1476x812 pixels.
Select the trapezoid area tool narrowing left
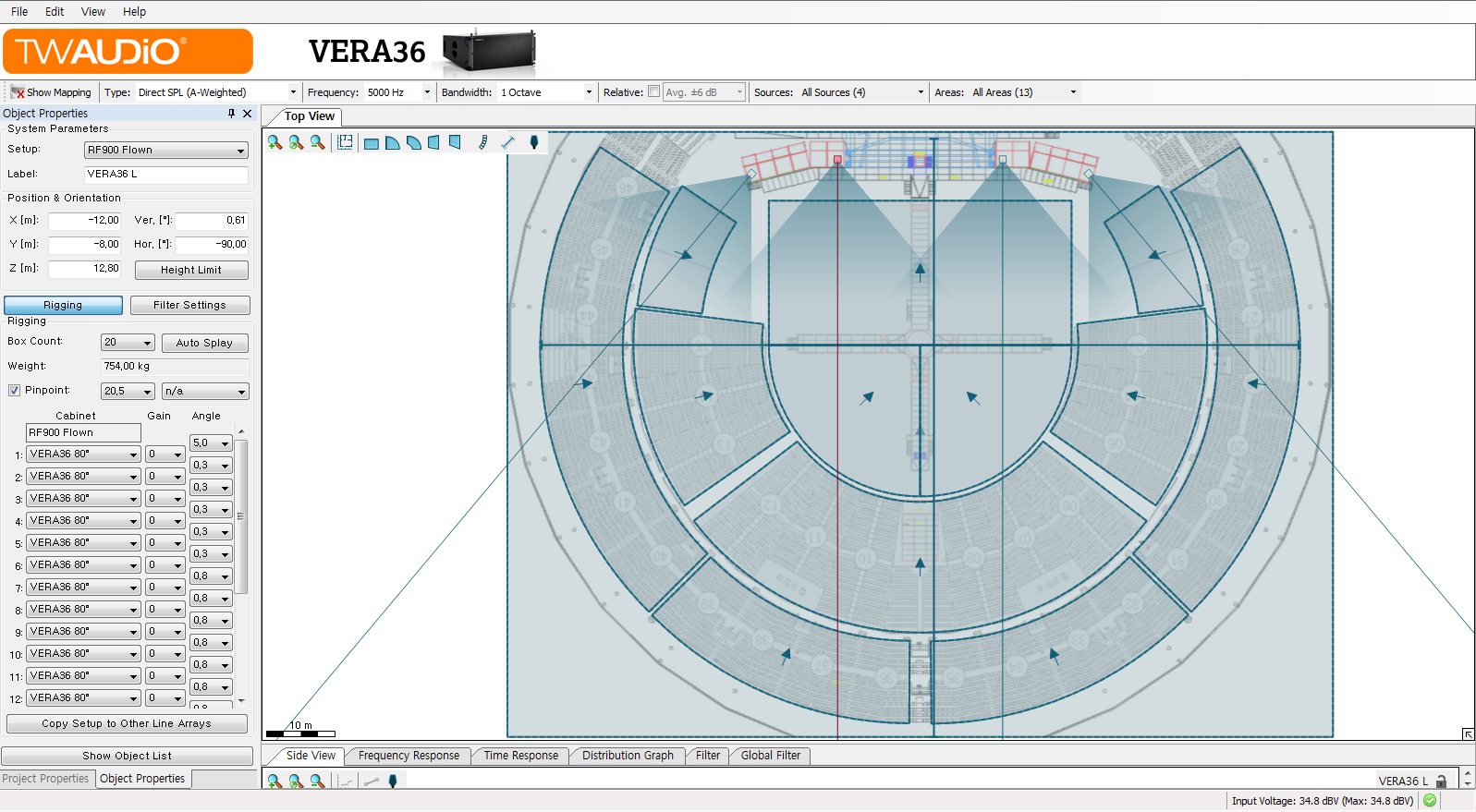click(433, 142)
